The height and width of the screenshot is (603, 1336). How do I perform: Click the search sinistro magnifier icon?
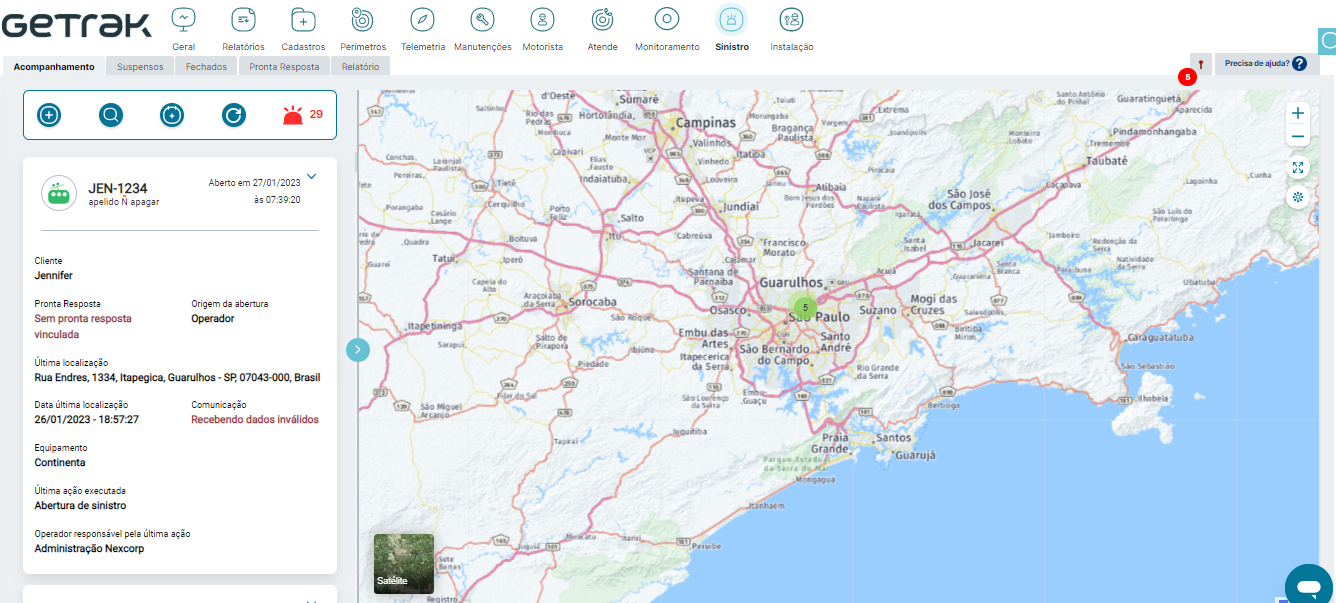click(111, 115)
